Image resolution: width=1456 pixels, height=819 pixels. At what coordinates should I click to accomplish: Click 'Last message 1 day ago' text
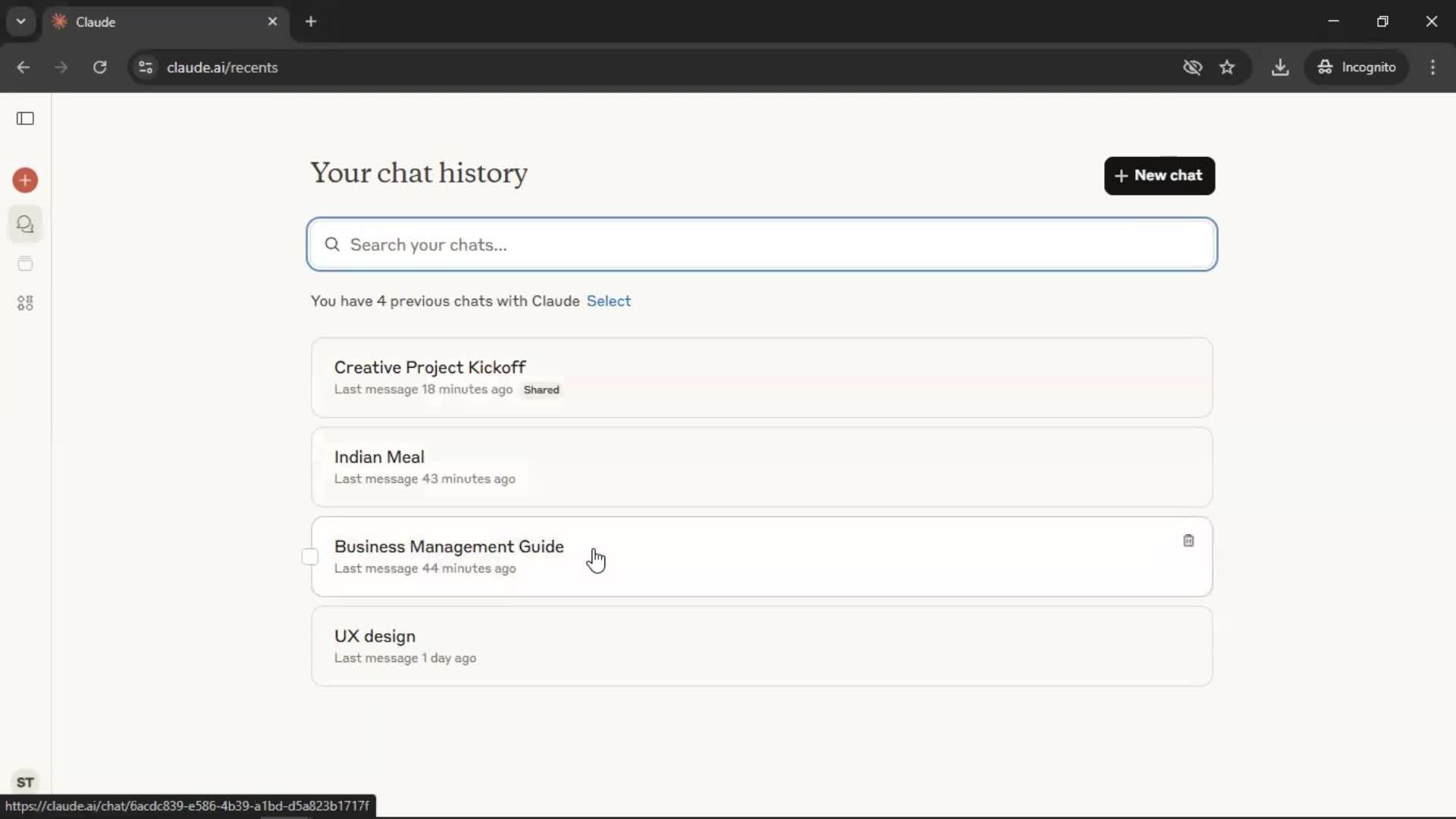tap(405, 658)
